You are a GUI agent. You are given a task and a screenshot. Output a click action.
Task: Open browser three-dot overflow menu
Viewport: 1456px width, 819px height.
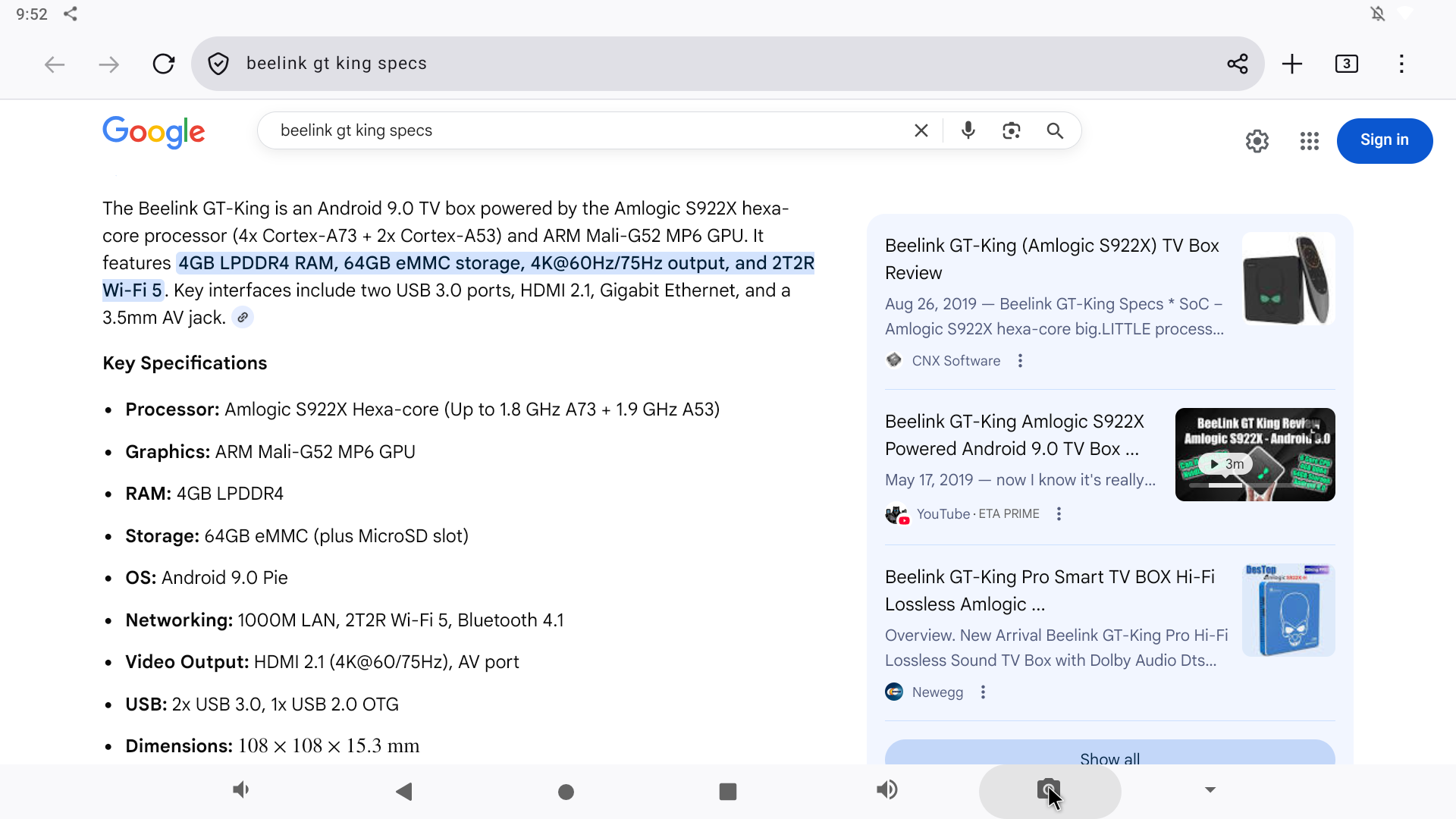1401,64
